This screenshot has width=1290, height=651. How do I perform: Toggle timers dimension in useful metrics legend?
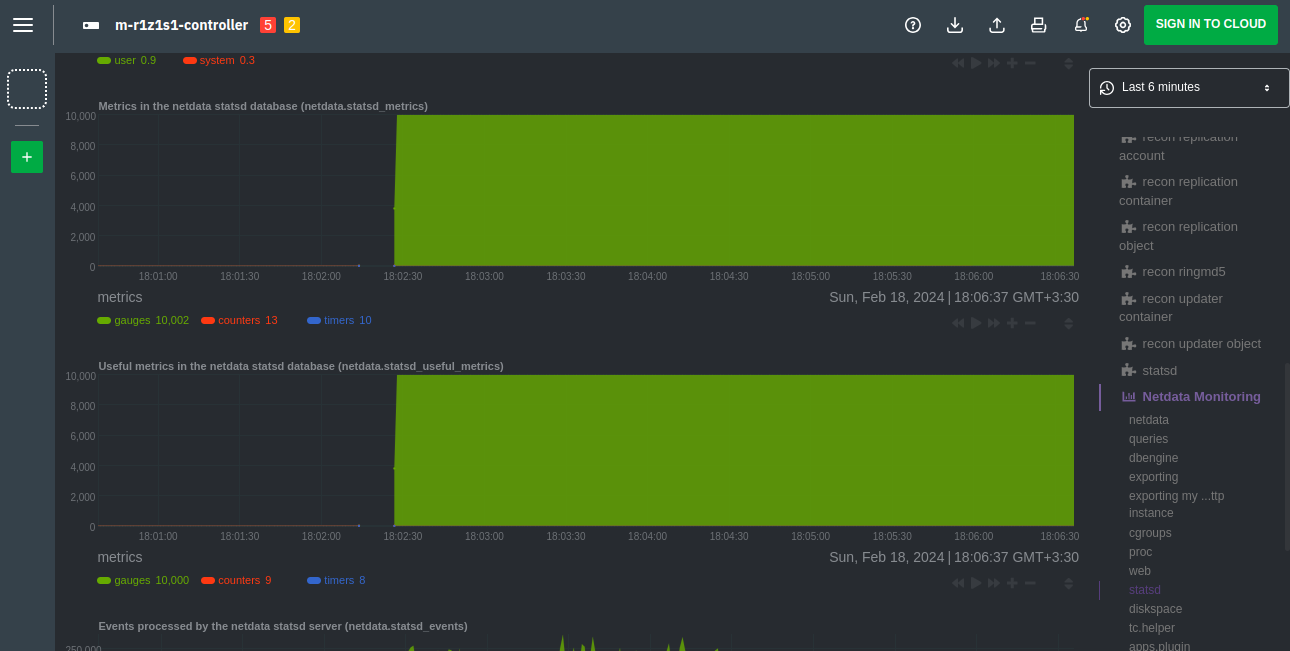(x=338, y=580)
